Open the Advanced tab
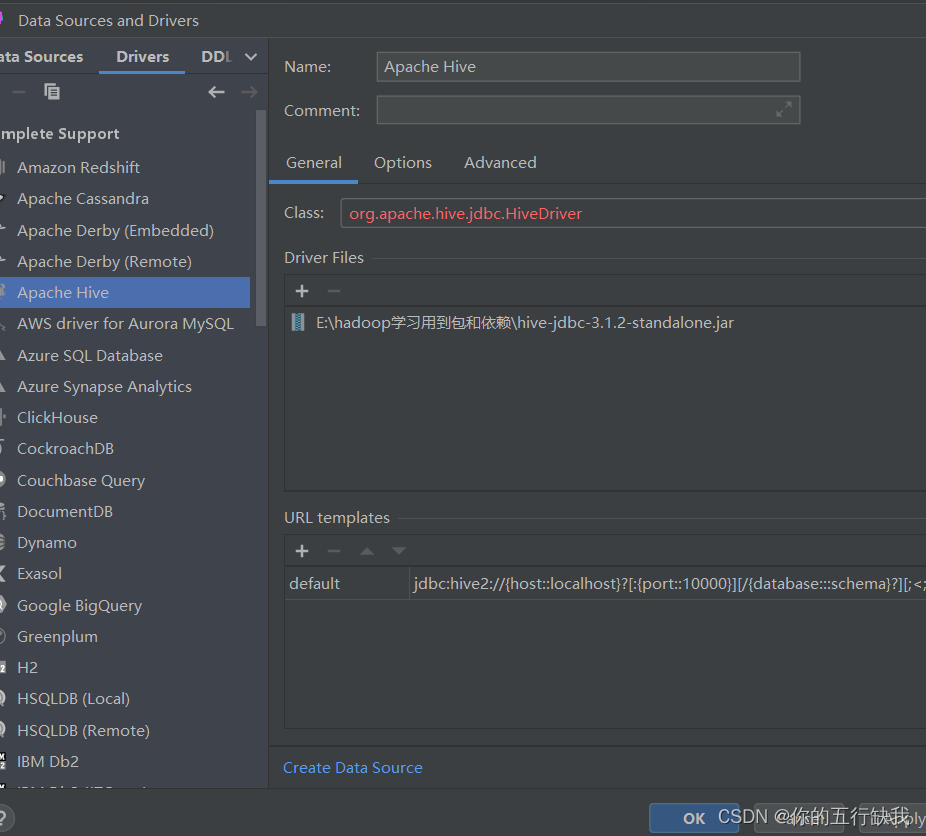Image resolution: width=926 pixels, height=836 pixels. click(x=500, y=163)
